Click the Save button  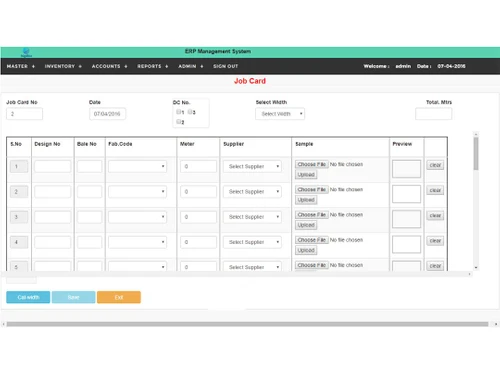74,297
